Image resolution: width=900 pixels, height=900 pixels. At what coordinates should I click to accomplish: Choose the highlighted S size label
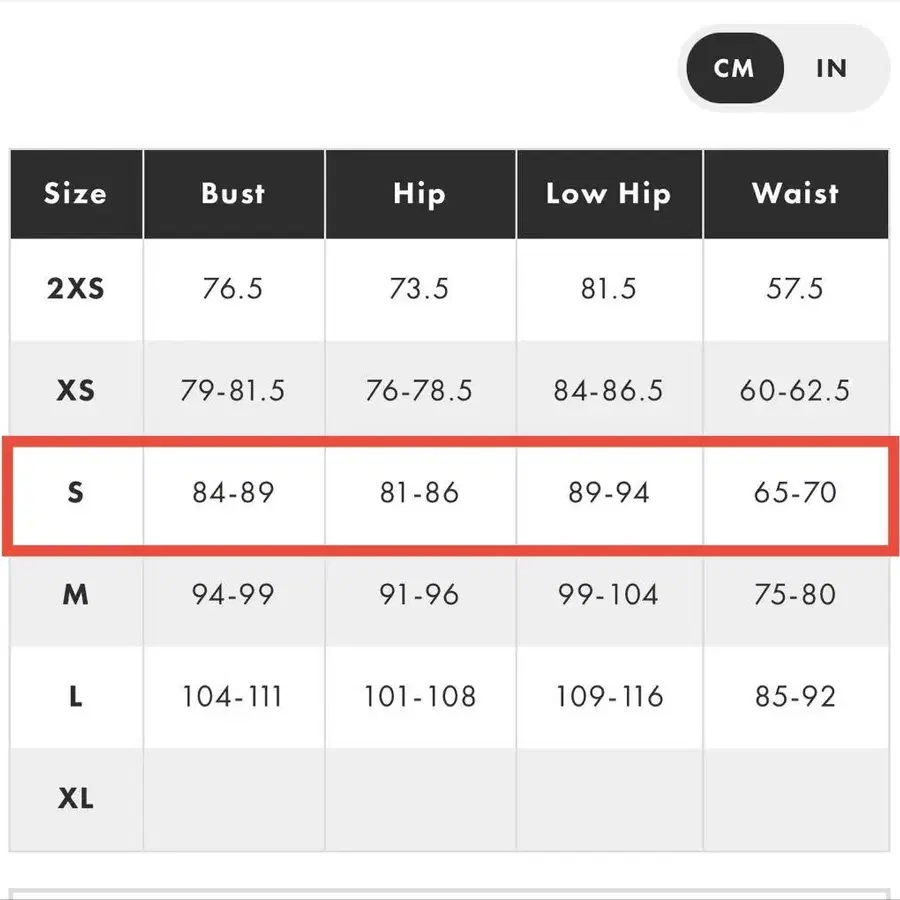pyautogui.click(x=76, y=492)
